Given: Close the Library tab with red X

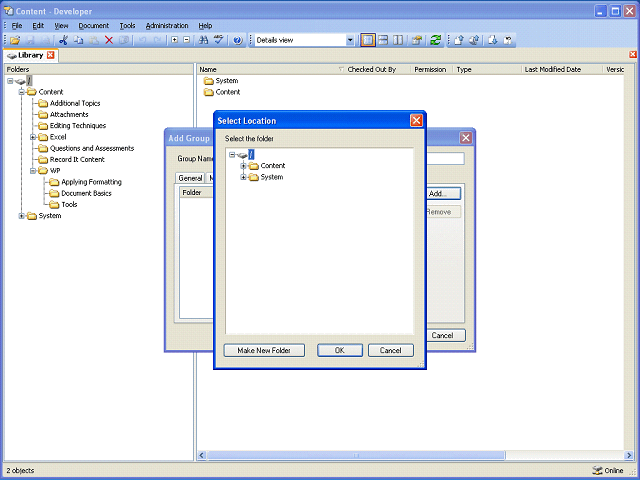Looking at the screenshot, I should [50, 55].
